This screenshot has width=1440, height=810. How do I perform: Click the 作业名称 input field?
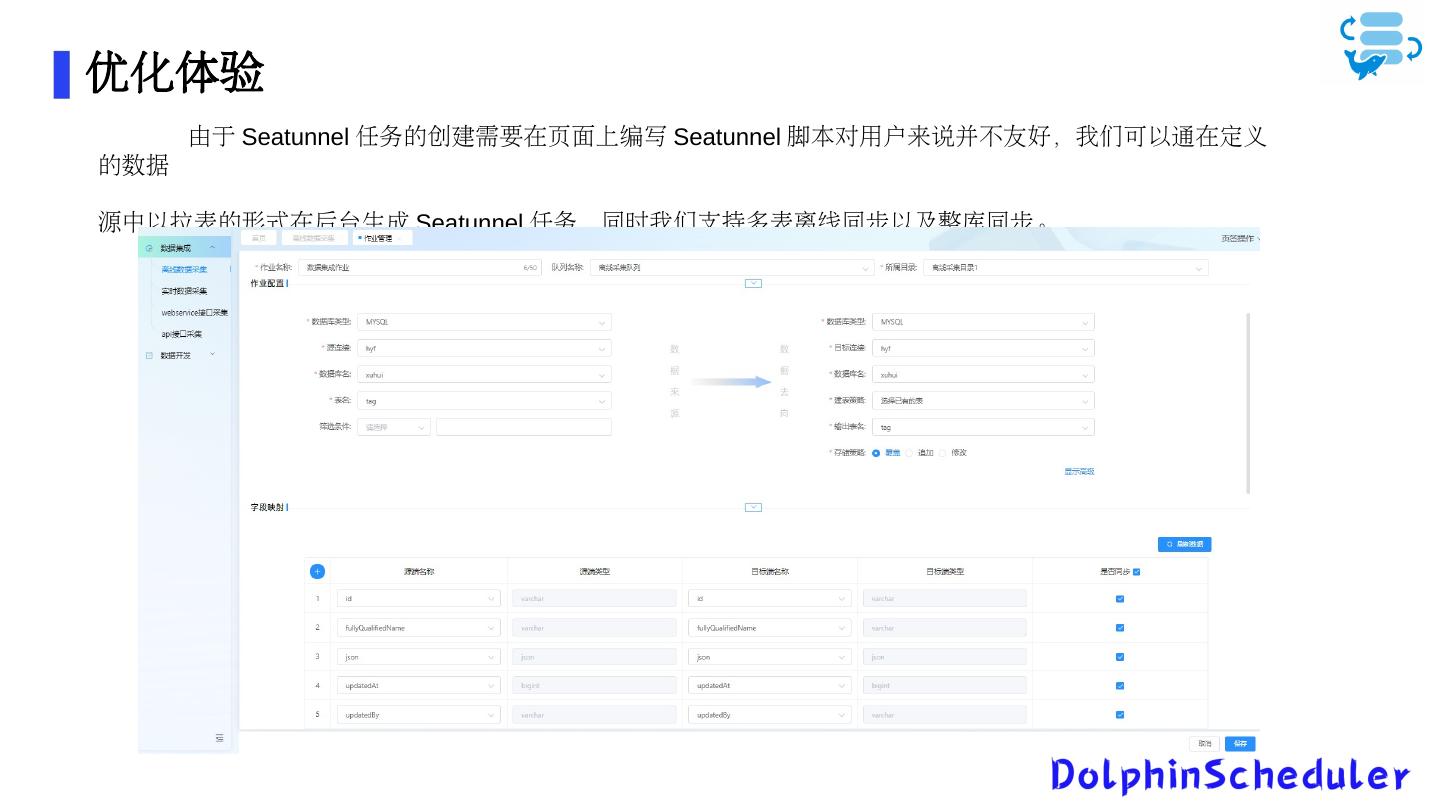click(x=420, y=268)
